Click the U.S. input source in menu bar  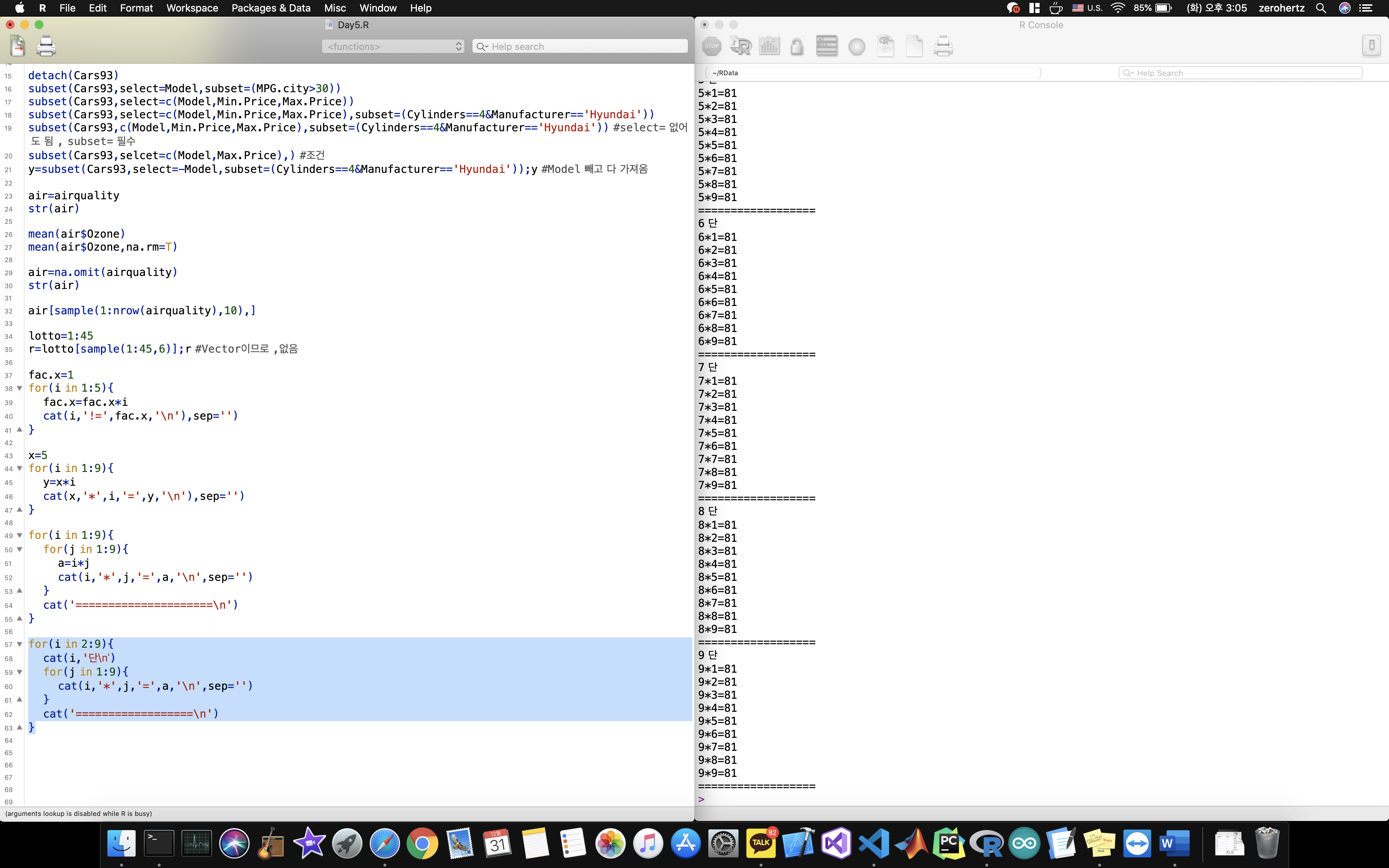pos(1088,8)
